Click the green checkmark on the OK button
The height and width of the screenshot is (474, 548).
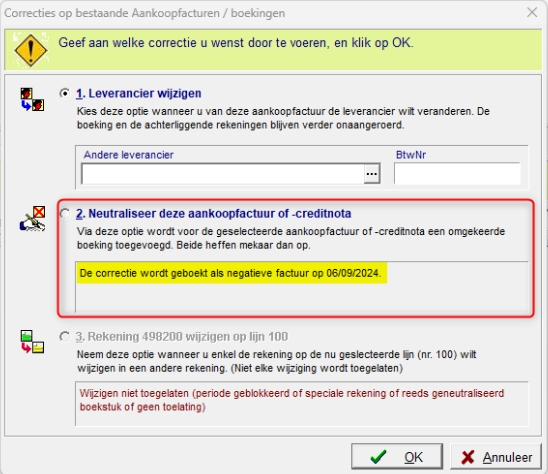pos(378,457)
